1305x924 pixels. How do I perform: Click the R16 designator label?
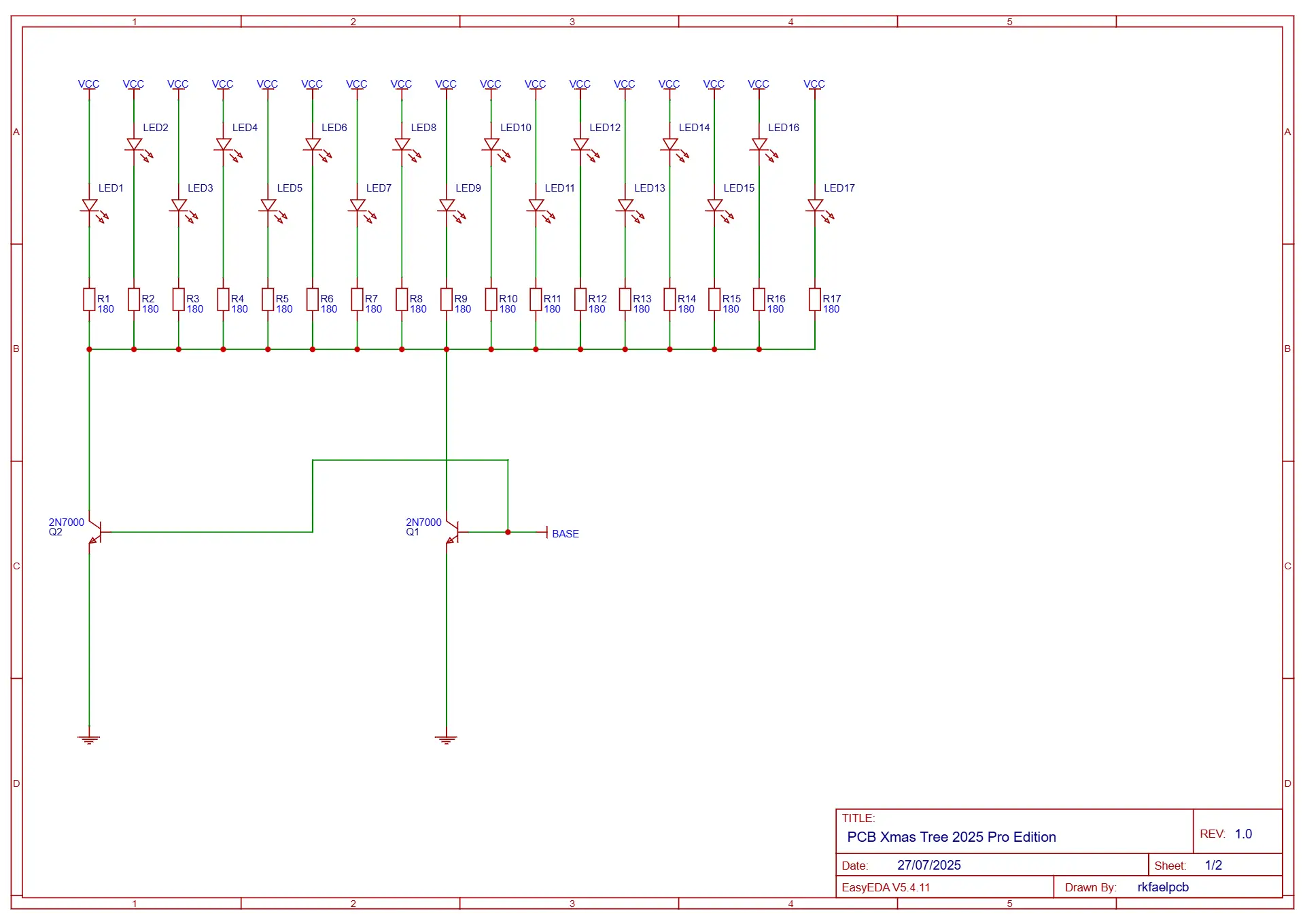(776, 298)
